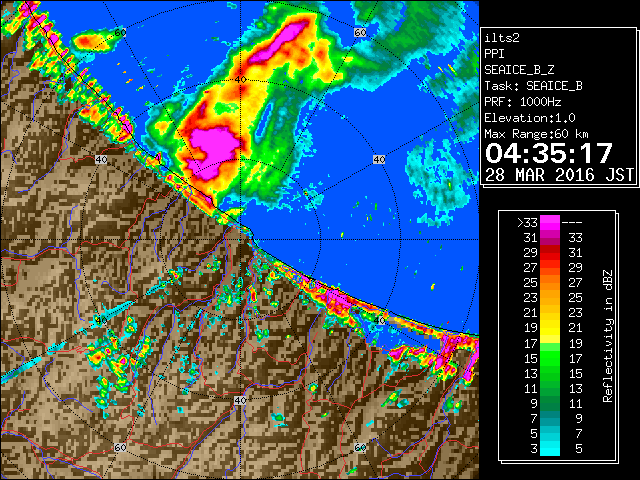Select the 'Task: SEAICE_B' line
Viewport: 640px width, 480px height.
click(533, 86)
